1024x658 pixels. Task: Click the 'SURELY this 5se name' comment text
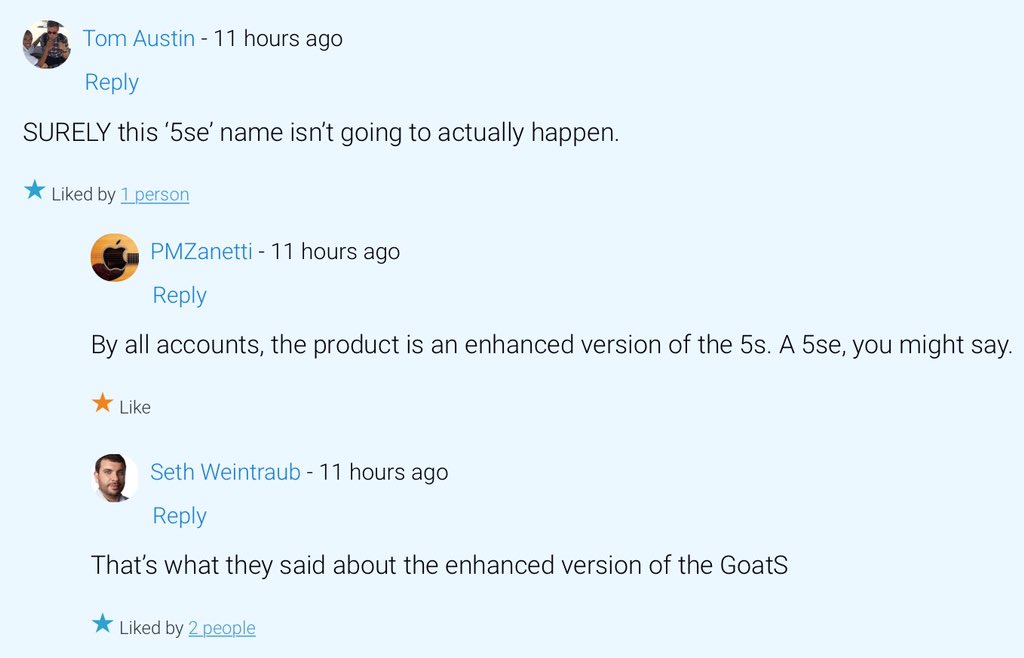321,133
